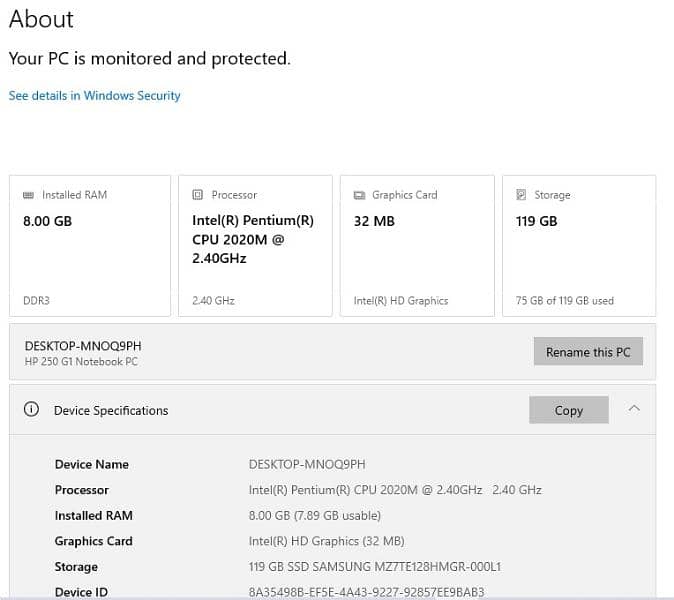Click the Device Specifications info icon
674x600 pixels.
(31, 409)
